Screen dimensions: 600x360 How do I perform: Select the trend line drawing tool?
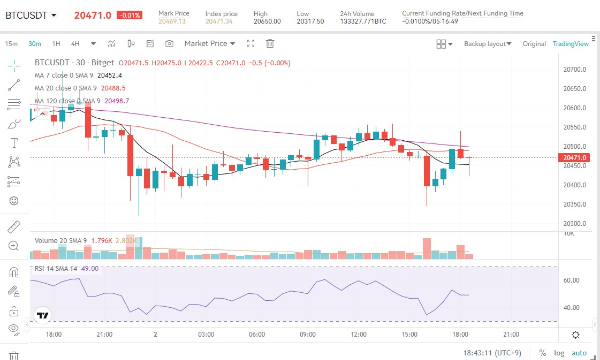click(x=14, y=85)
